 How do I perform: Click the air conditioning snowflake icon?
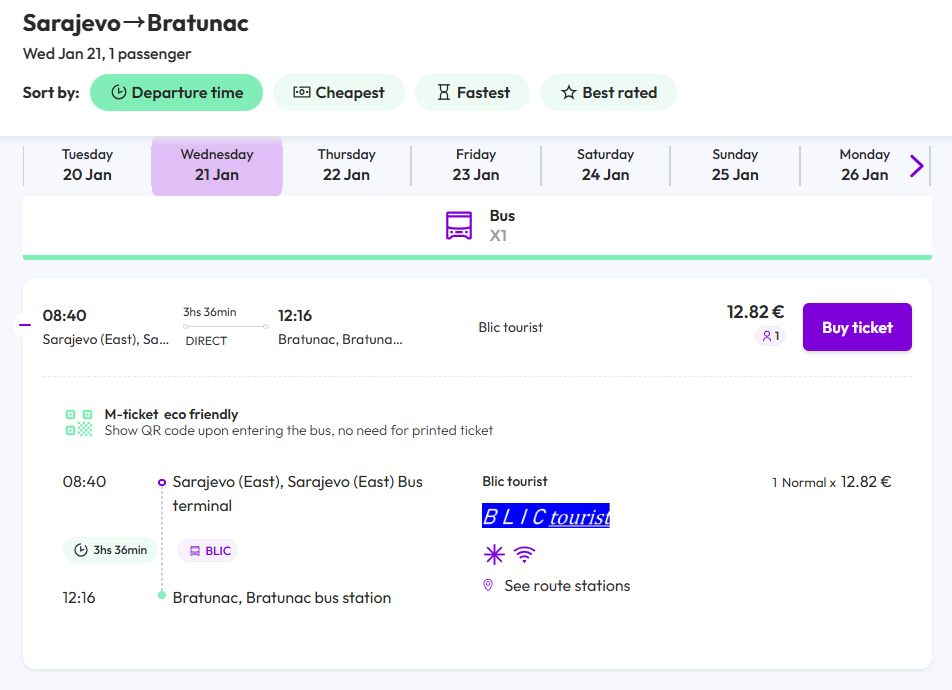click(494, 554)
